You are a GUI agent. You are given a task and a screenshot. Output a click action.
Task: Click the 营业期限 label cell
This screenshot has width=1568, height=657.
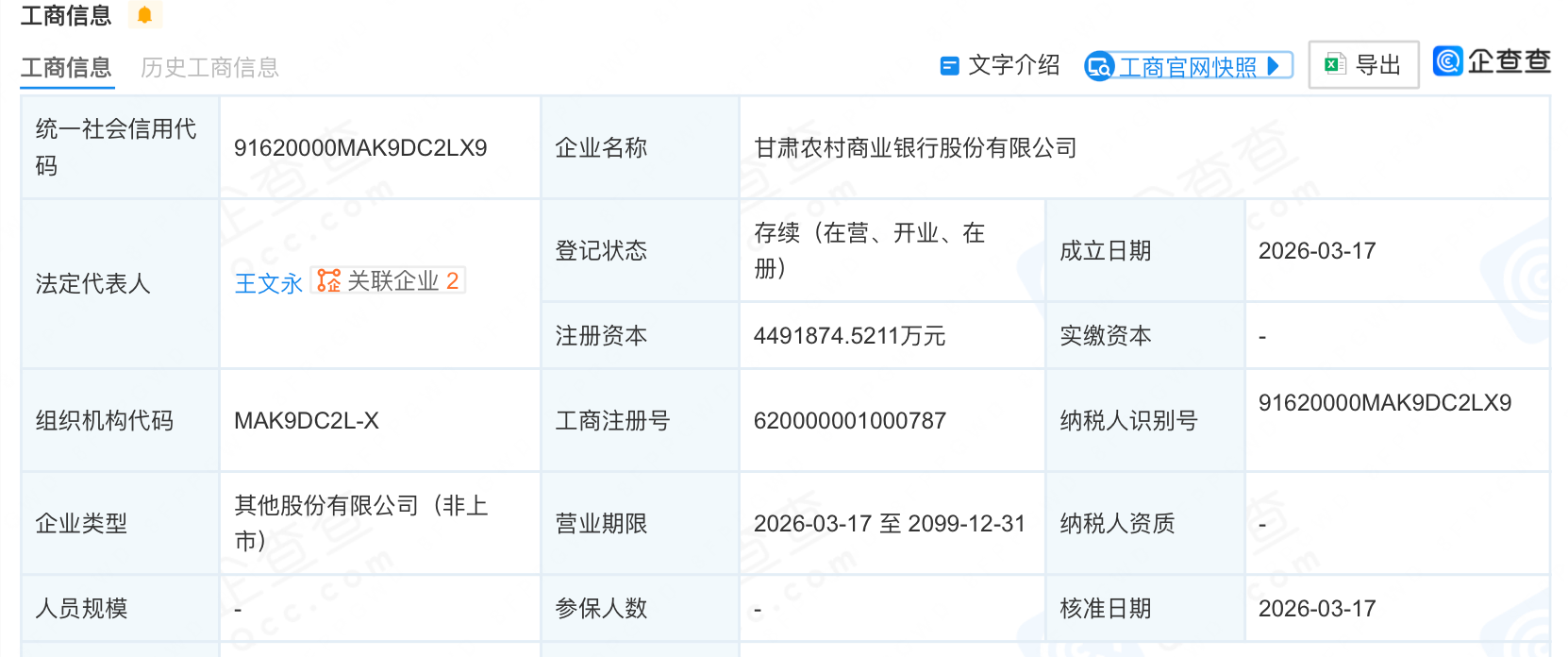(640, 523)
